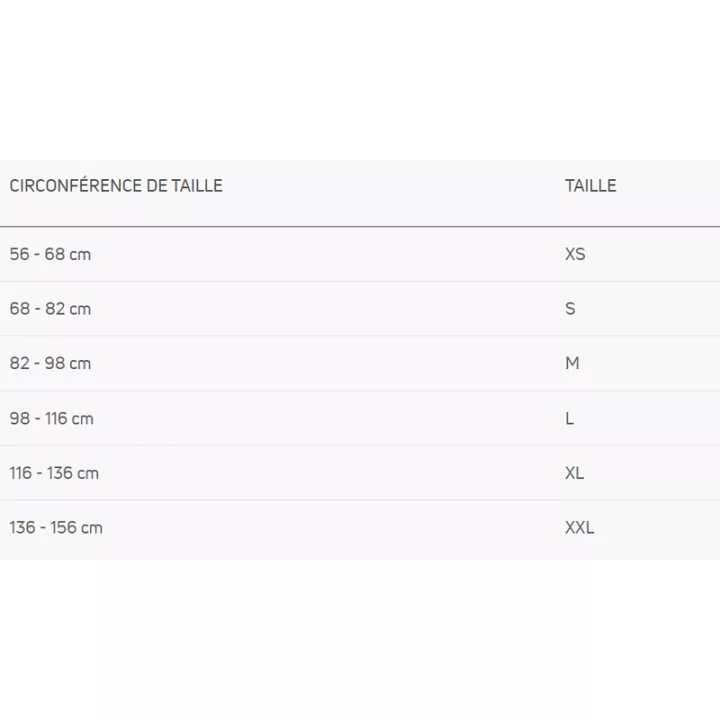Select the XL size label

pos(574,473)
